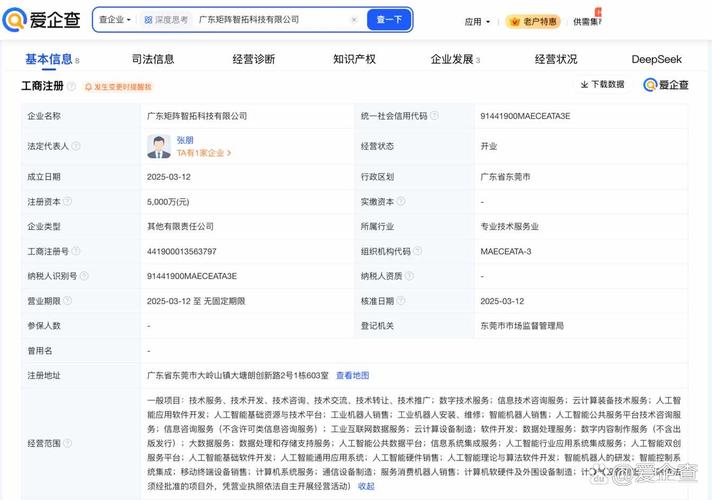
Task: Click help icon next to 组织机构代码
Action: click(417, 251)
